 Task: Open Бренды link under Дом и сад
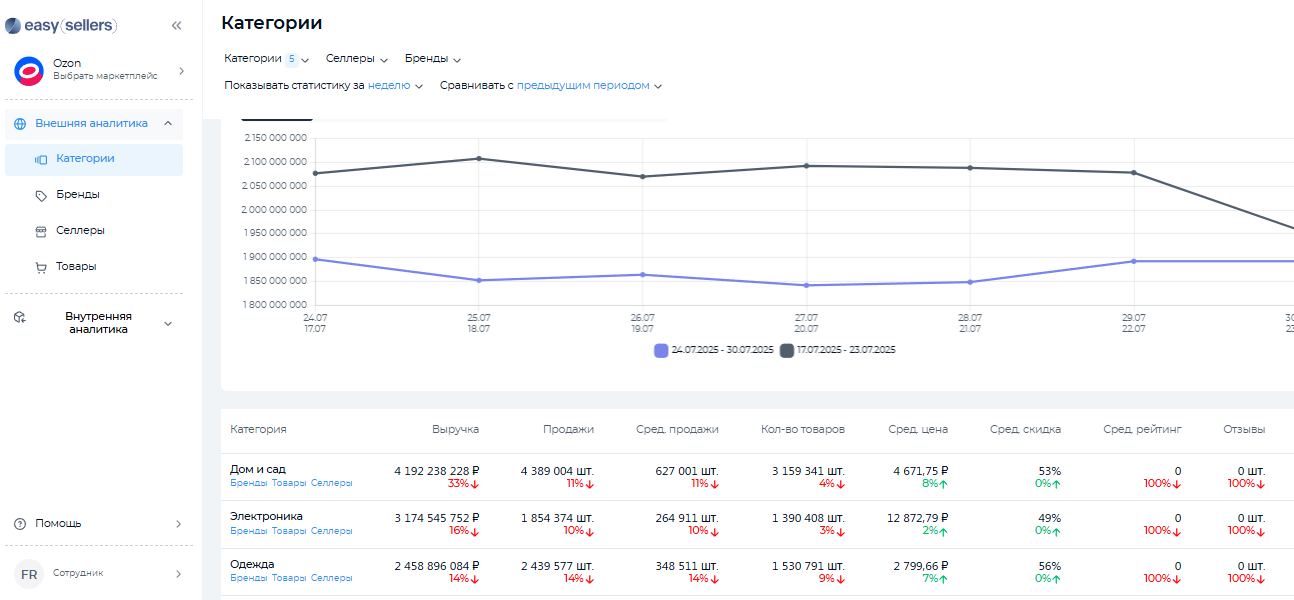[248, 483]
